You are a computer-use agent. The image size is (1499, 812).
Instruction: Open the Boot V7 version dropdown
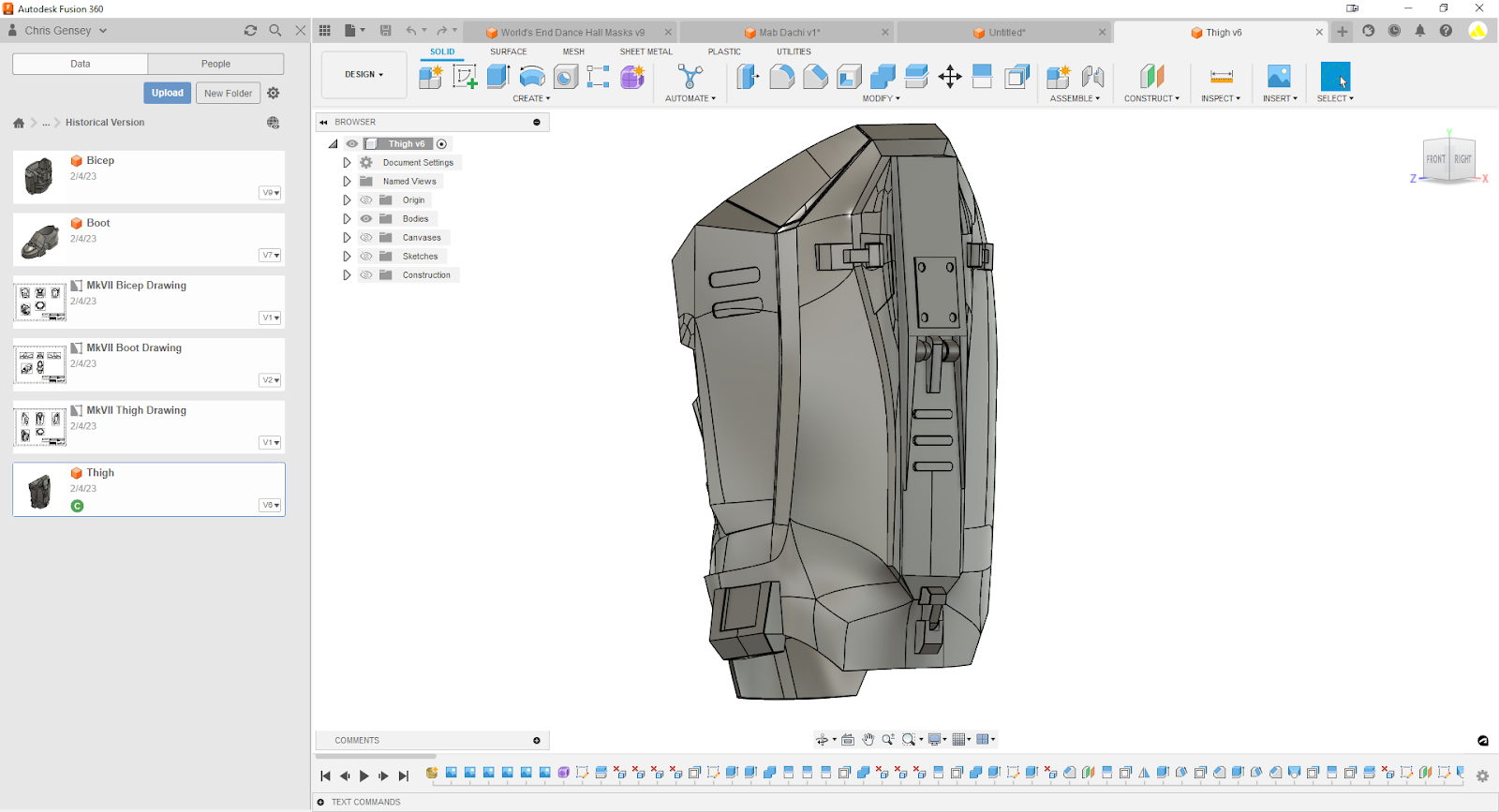tap(271, 256)
